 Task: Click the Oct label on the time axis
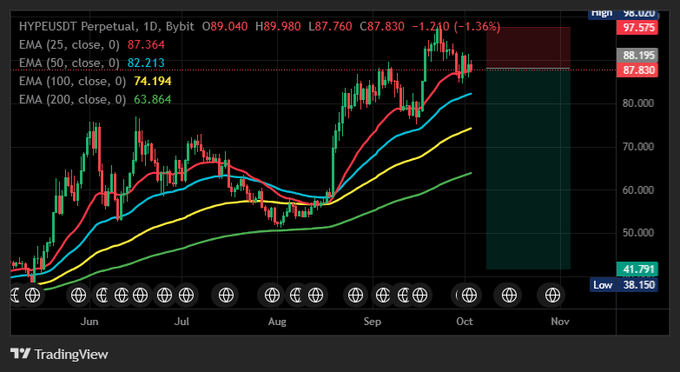pos(464,322)
